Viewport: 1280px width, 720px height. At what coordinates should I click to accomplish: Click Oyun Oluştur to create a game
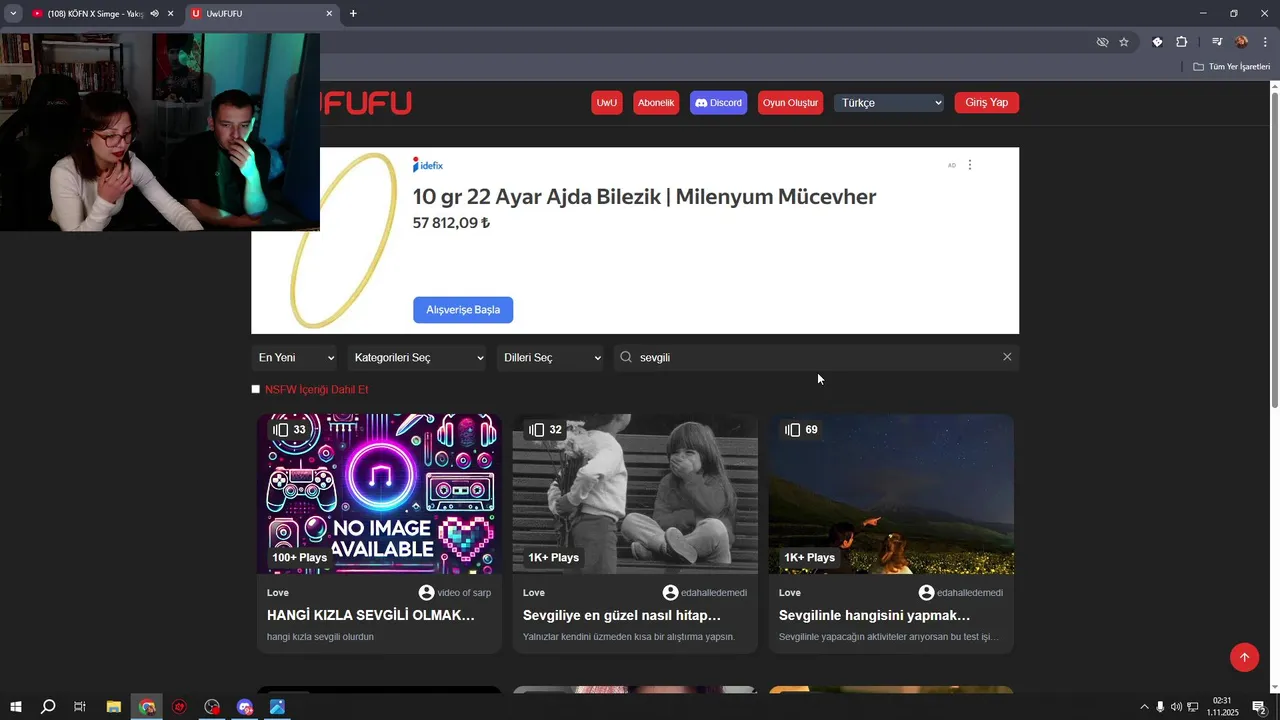tap(790, 103)
